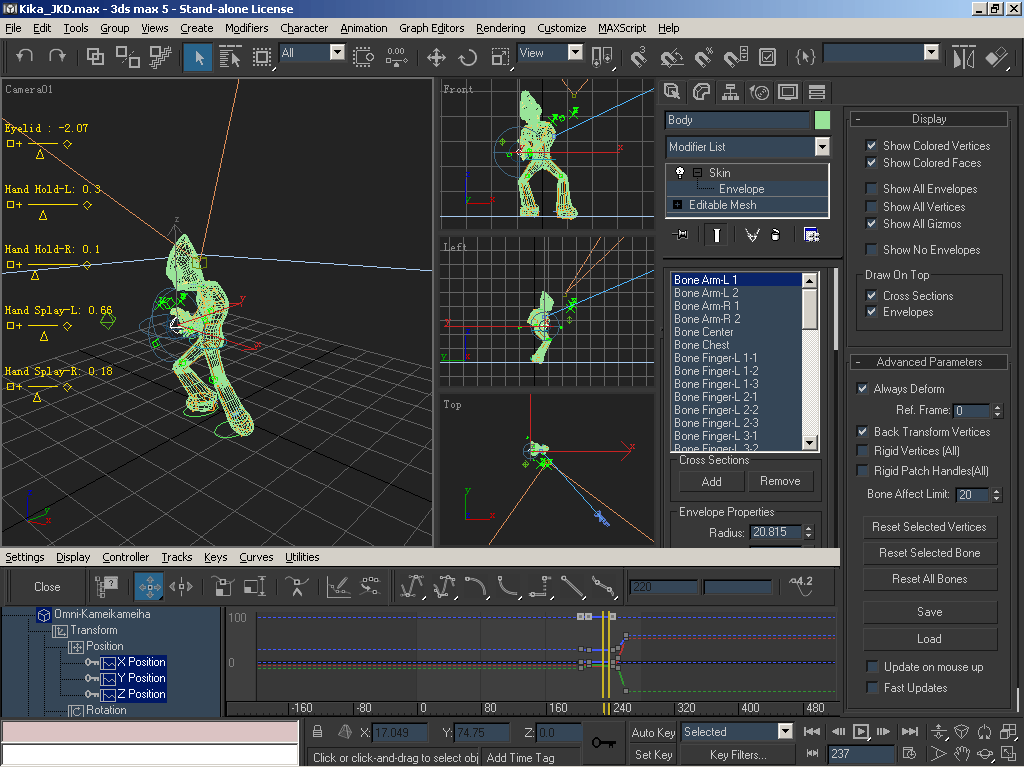Open the Modifiers menu
1024x768 pixels.
click(246, 28)
